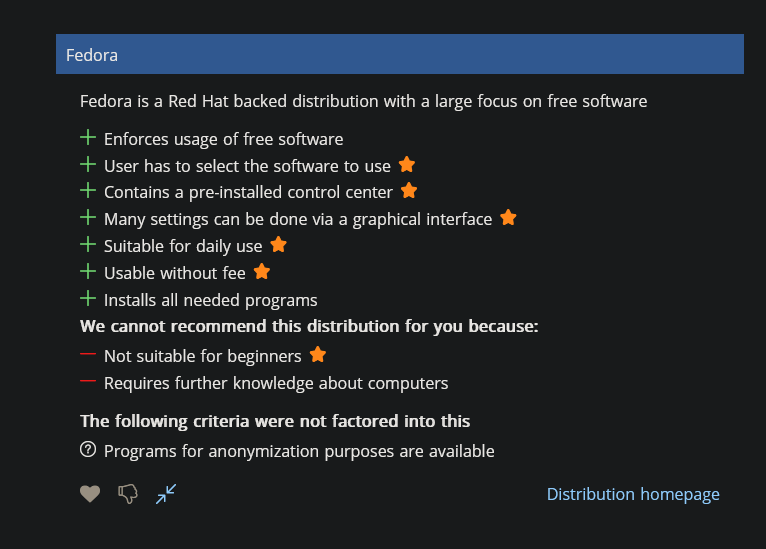This screenshot has width=766, height=549.
Task: Click the heart like icon
Action: (x=90, y=493)
